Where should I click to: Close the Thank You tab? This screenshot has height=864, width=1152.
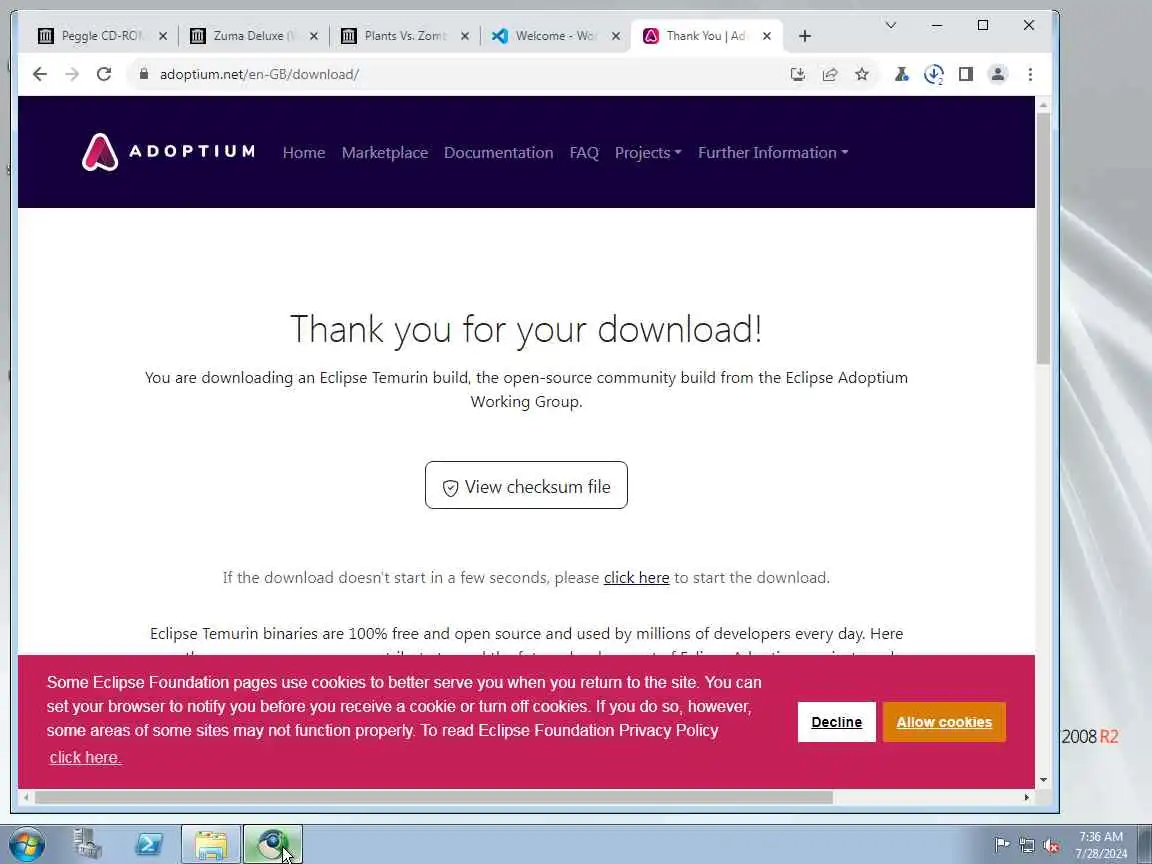point(766,36)
